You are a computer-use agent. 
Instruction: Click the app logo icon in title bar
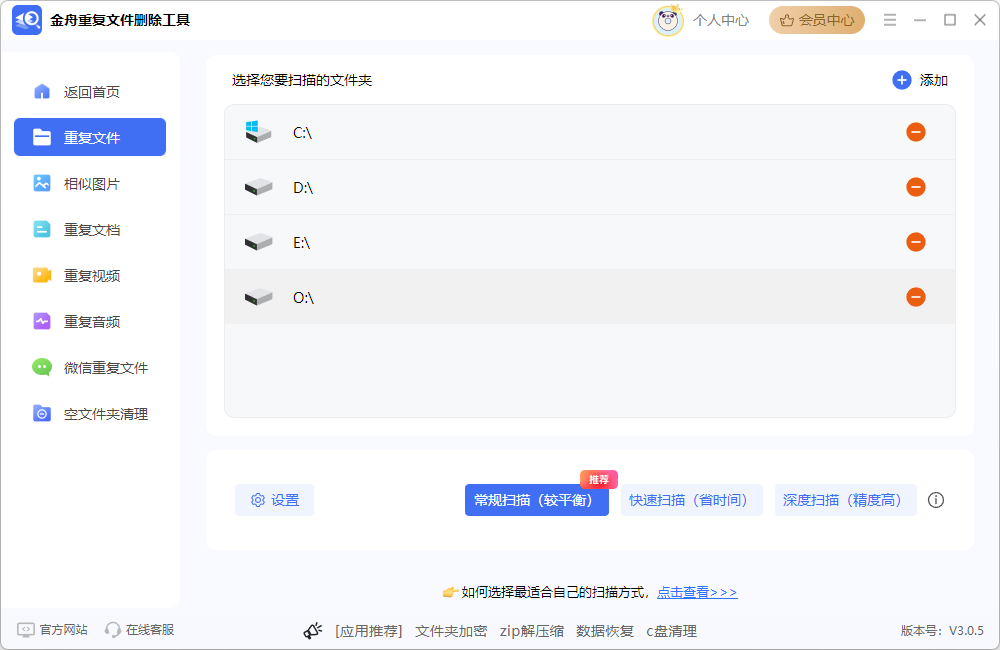pos(27,20)
